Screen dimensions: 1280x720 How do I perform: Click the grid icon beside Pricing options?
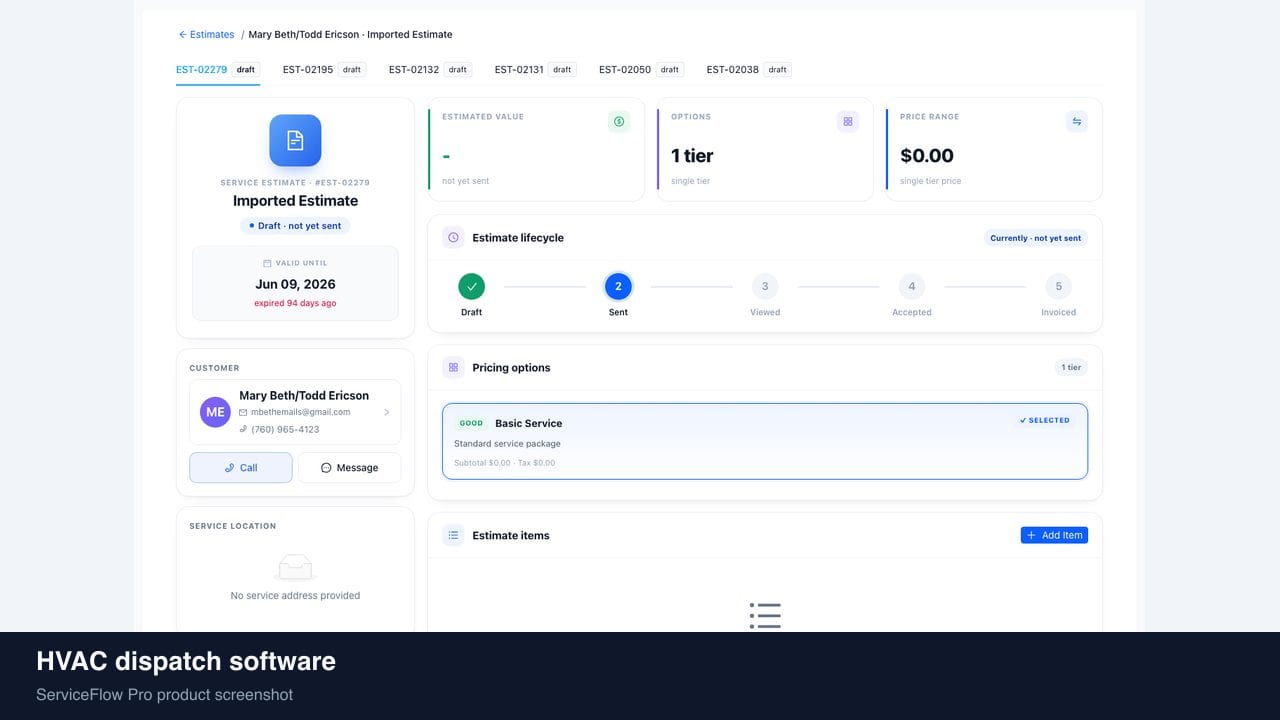[453, 368]
